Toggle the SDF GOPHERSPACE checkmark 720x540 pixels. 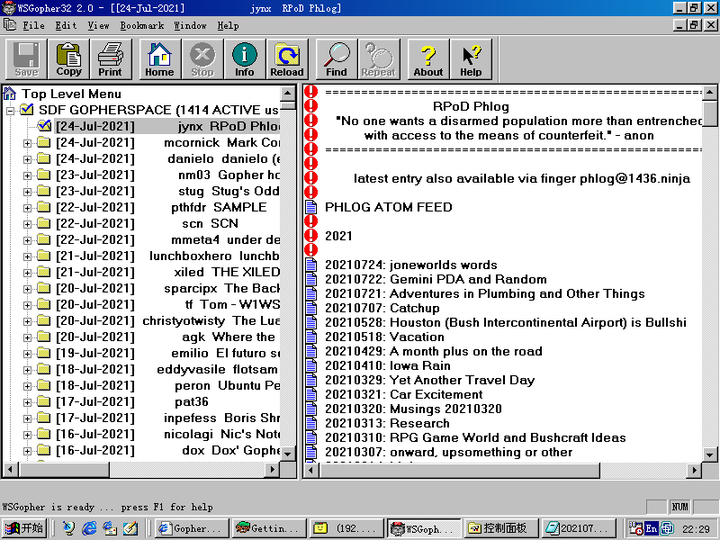27,110
